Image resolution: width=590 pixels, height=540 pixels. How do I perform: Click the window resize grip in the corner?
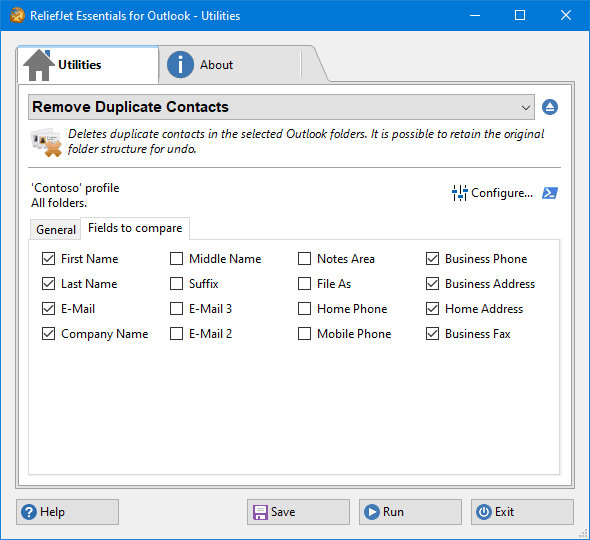point(583,533)
